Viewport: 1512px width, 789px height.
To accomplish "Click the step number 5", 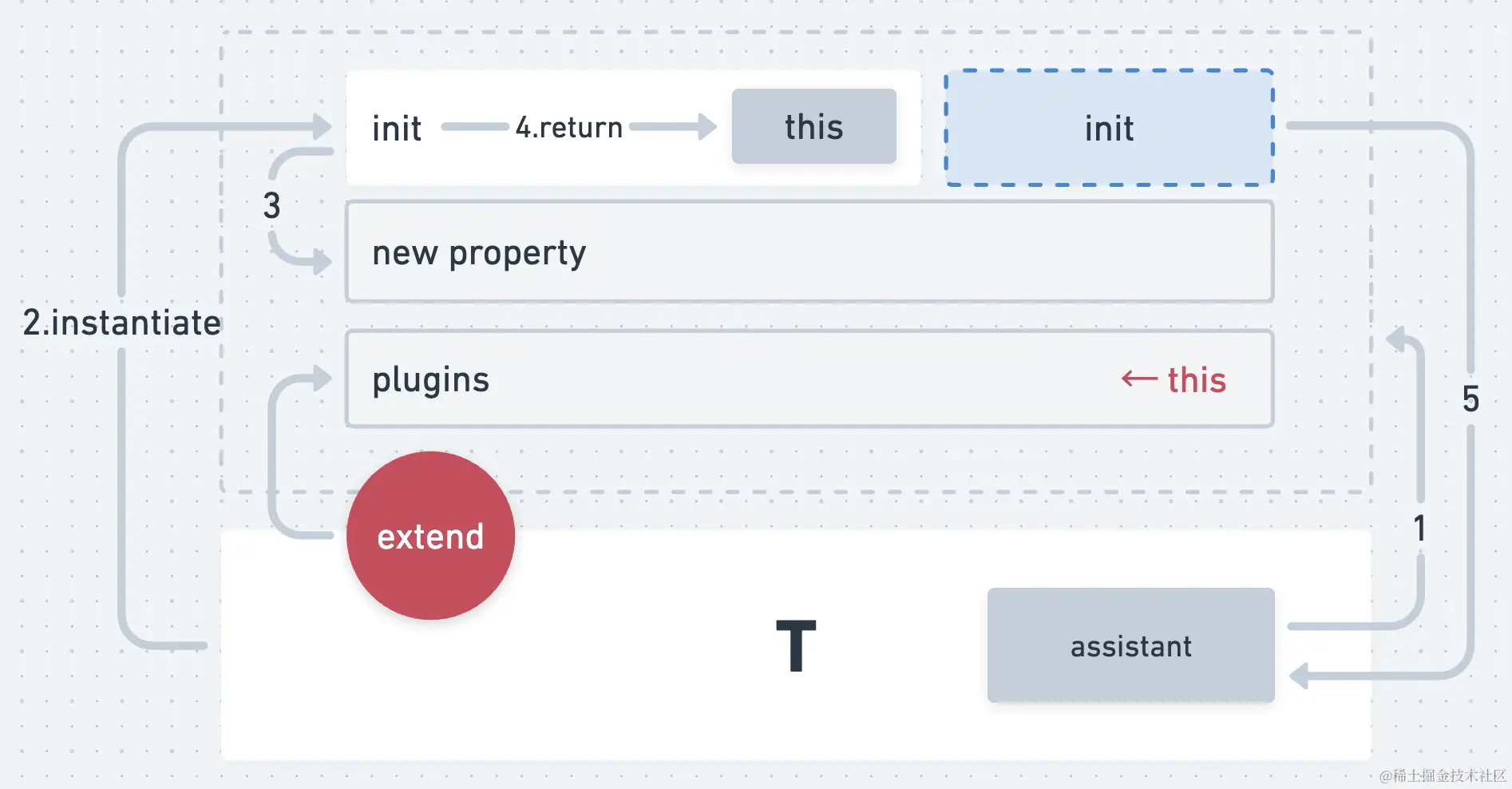I will click(1470, 398).
